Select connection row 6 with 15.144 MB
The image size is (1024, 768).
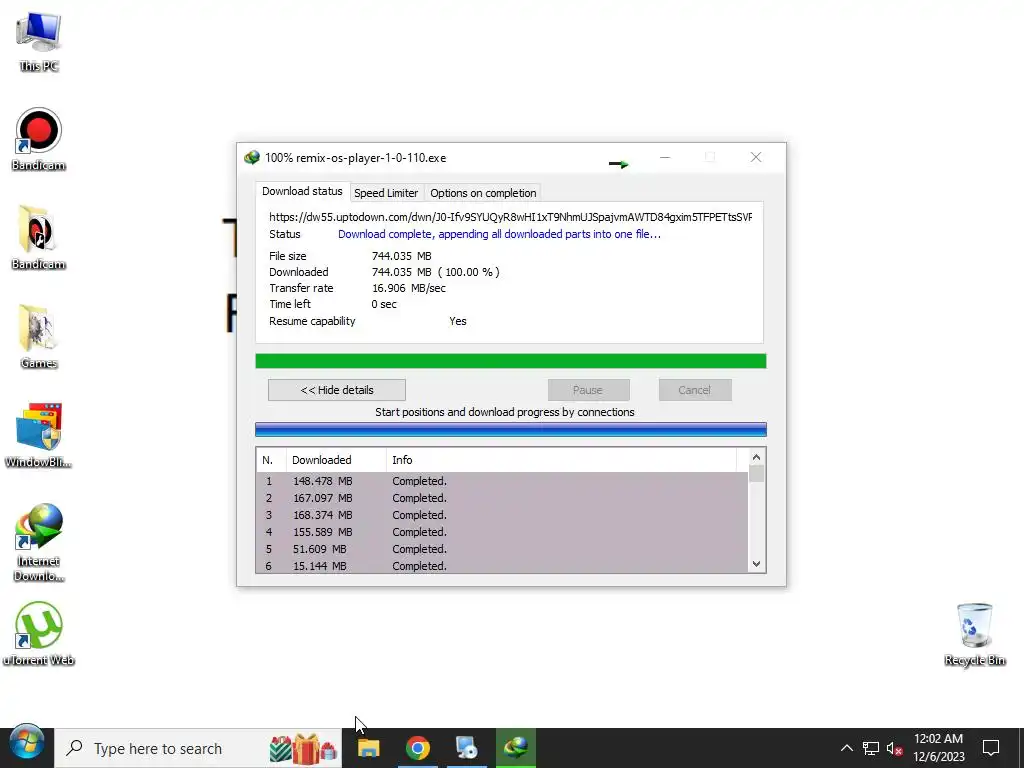[x=502, y=566]
